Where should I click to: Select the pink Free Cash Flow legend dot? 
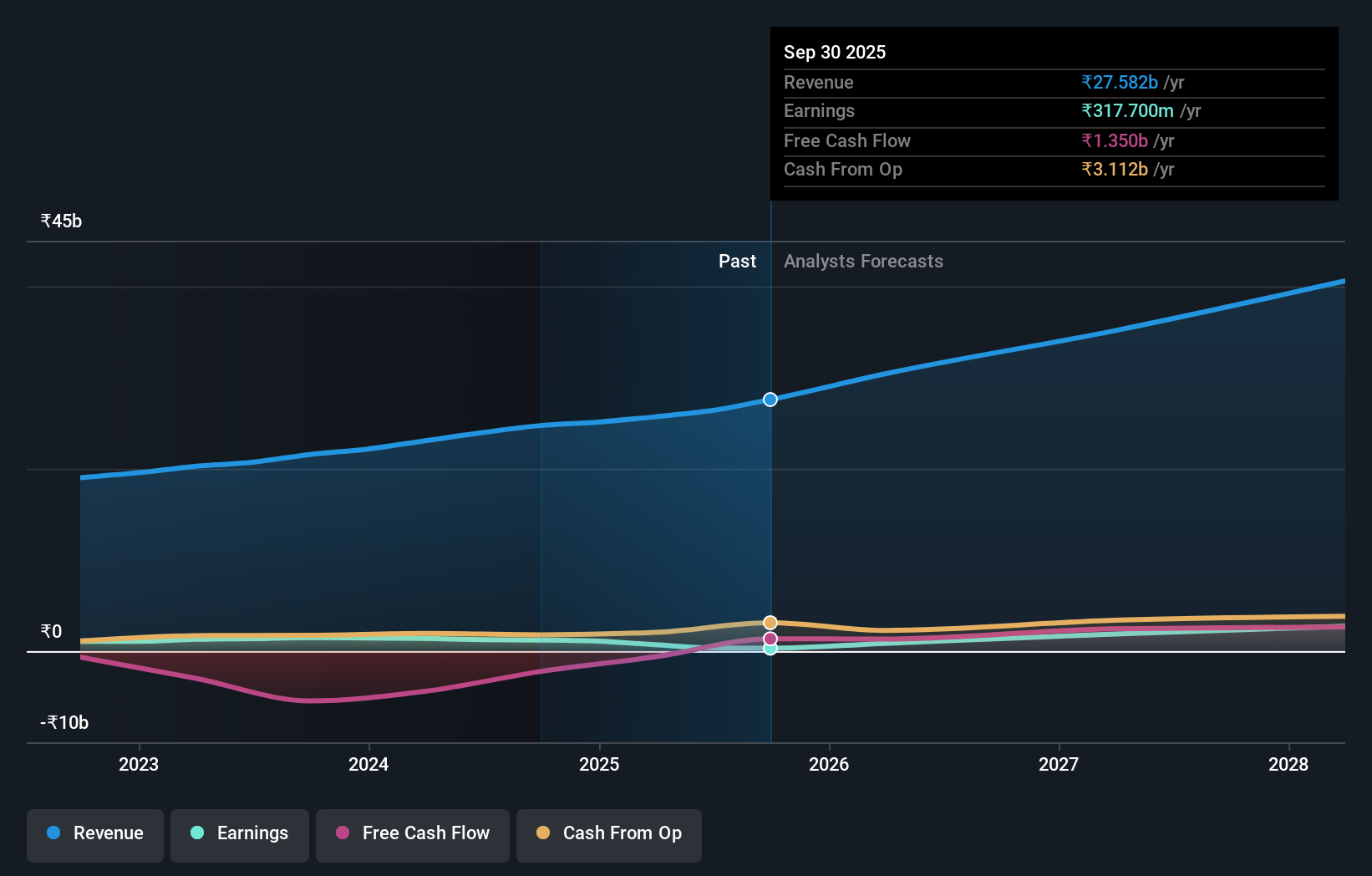342,833
